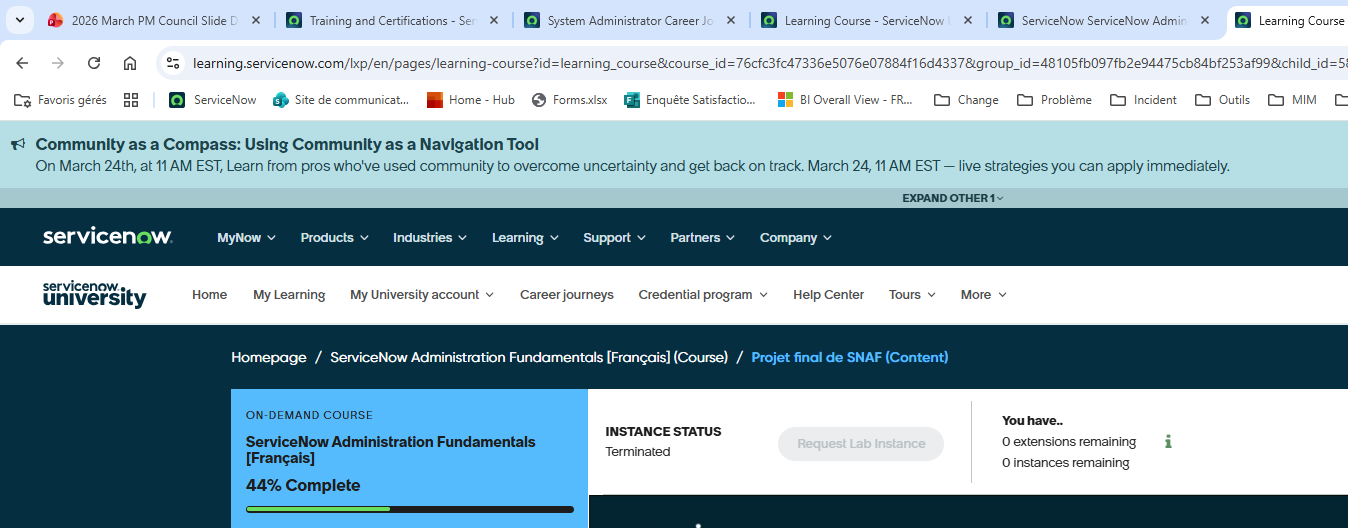Screen dimensions: 1348x528
Task: Expand the Products menu
Action: coord(334,238)
